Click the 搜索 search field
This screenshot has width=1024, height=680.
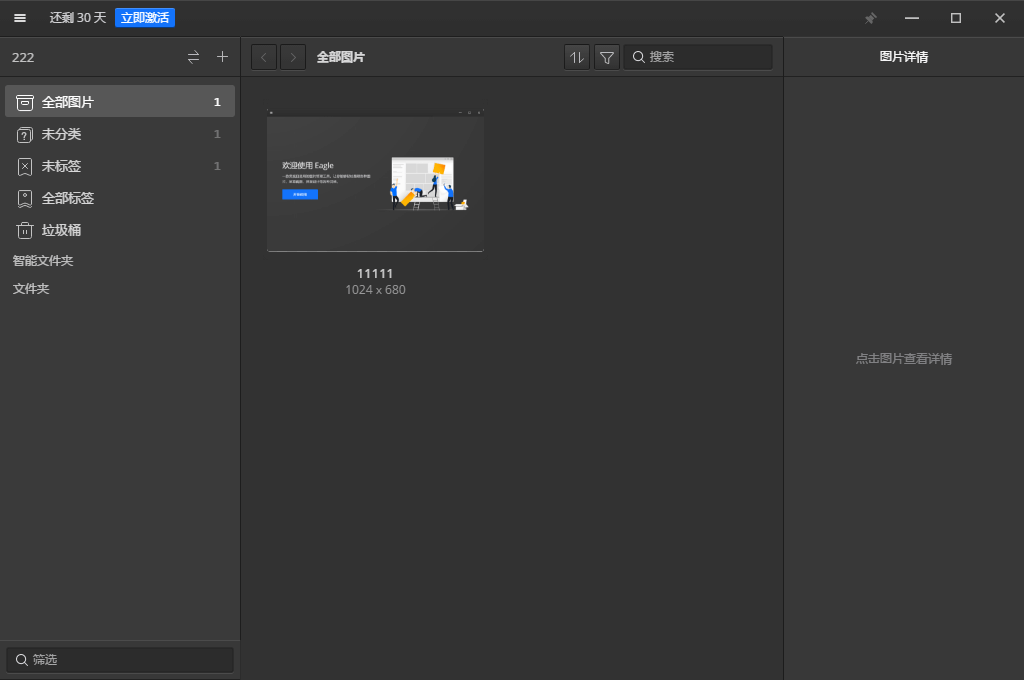pos(706,57)
